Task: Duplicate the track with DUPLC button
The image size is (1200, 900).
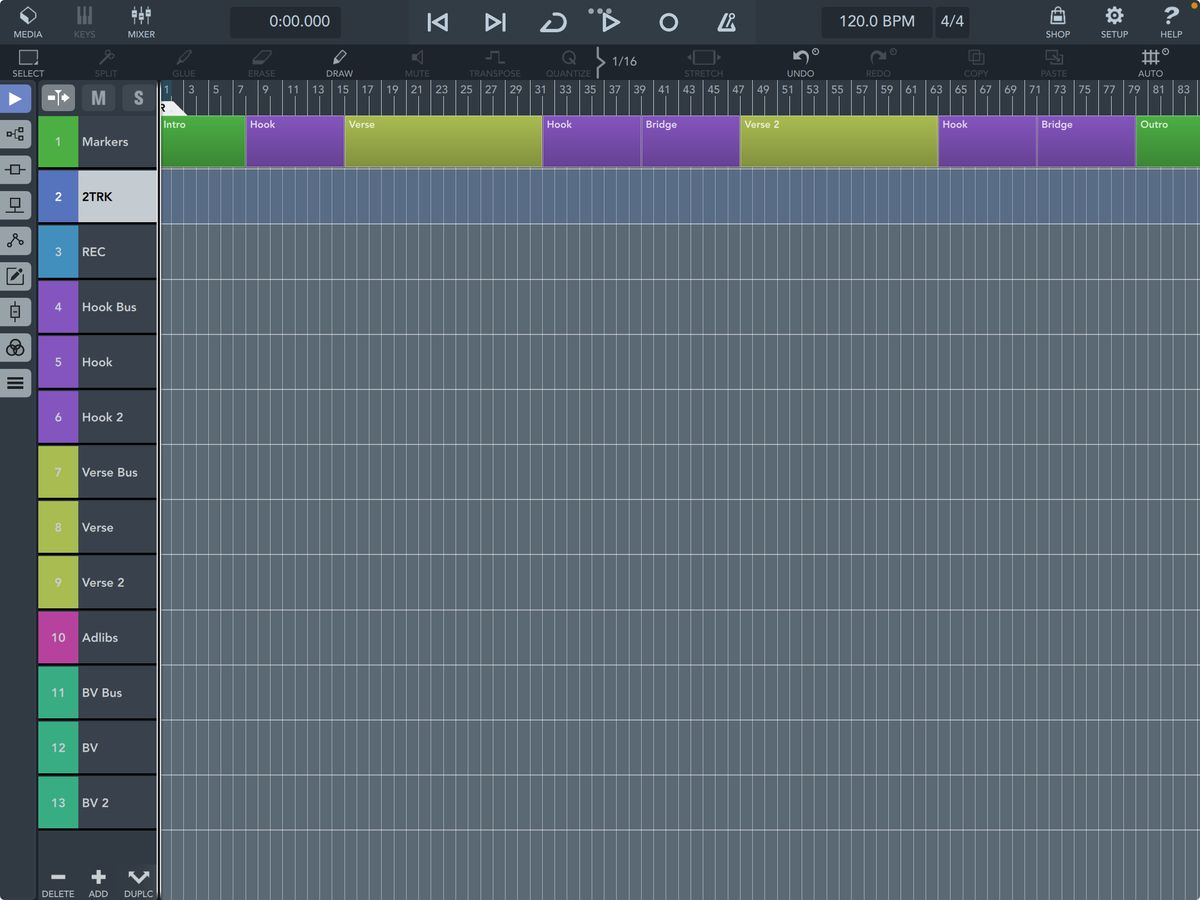Action: pyautogui.click(x=138, y=883)
